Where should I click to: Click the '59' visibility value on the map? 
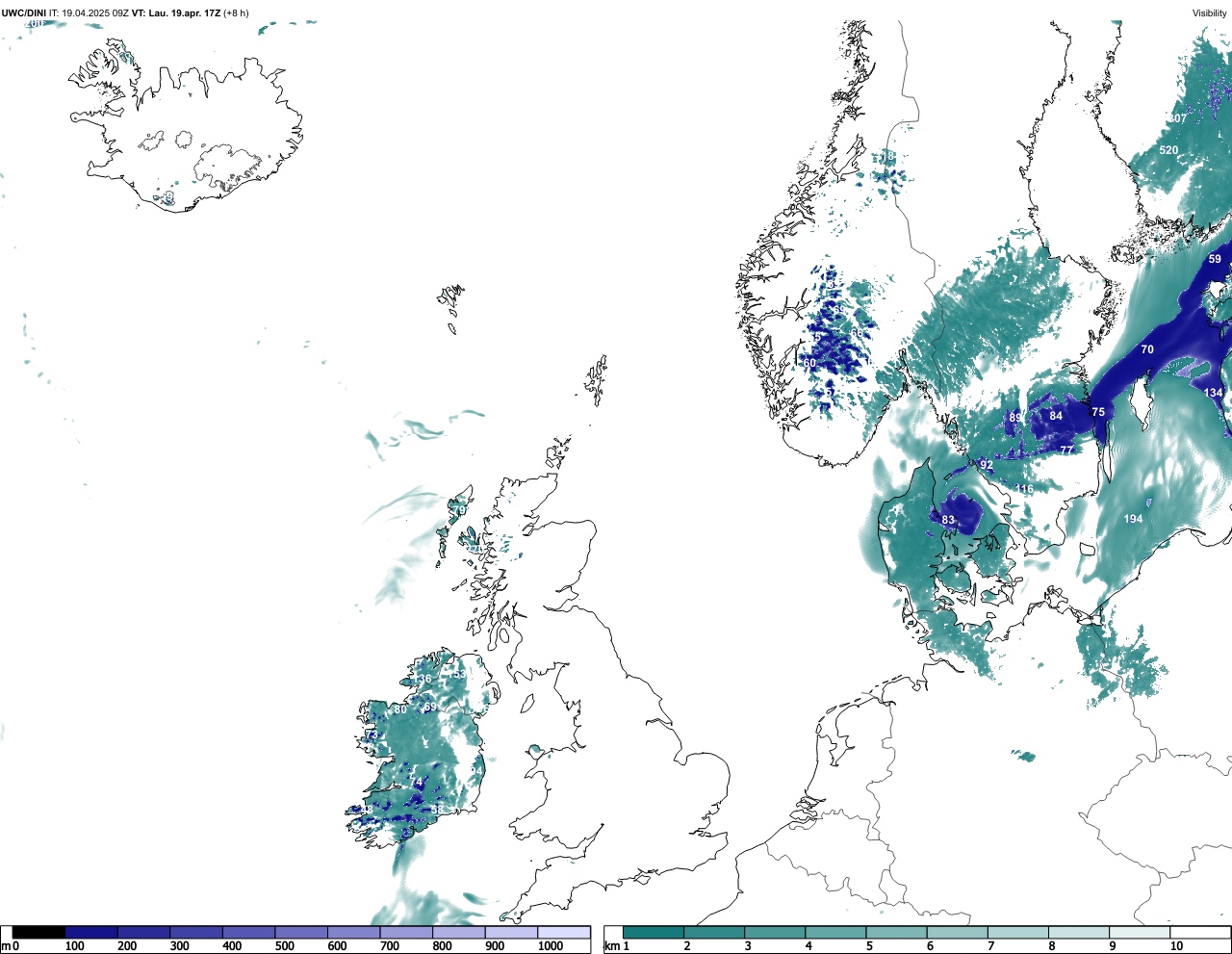[x=1215, y=259]
